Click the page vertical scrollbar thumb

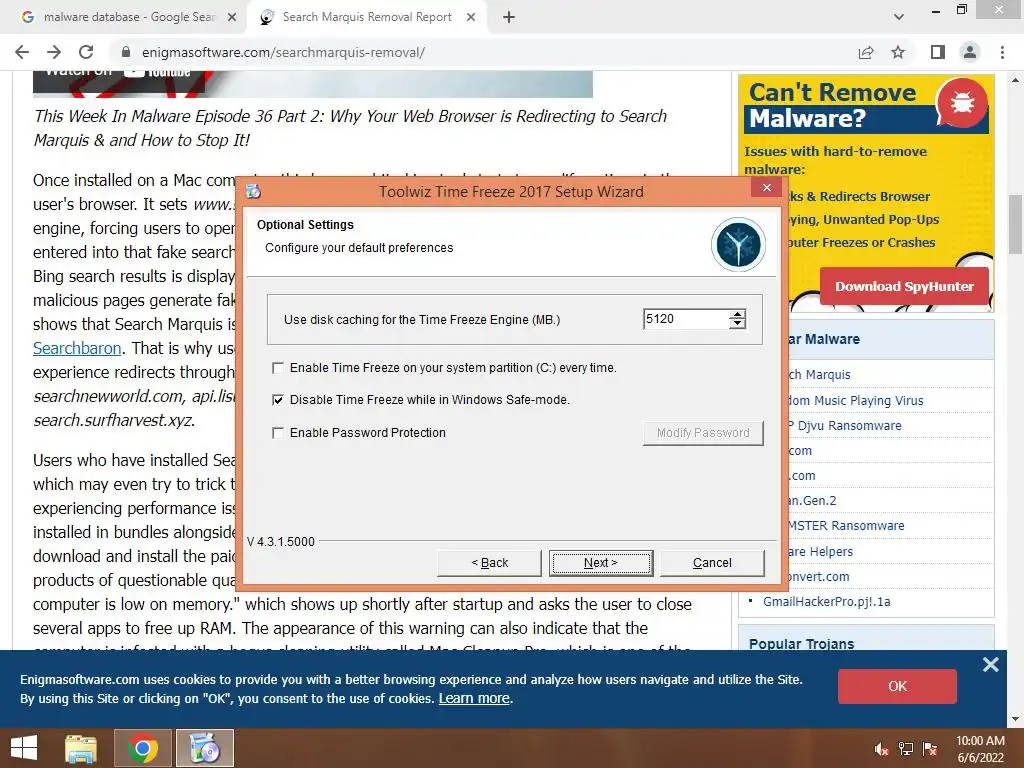tap(1016, 223)
